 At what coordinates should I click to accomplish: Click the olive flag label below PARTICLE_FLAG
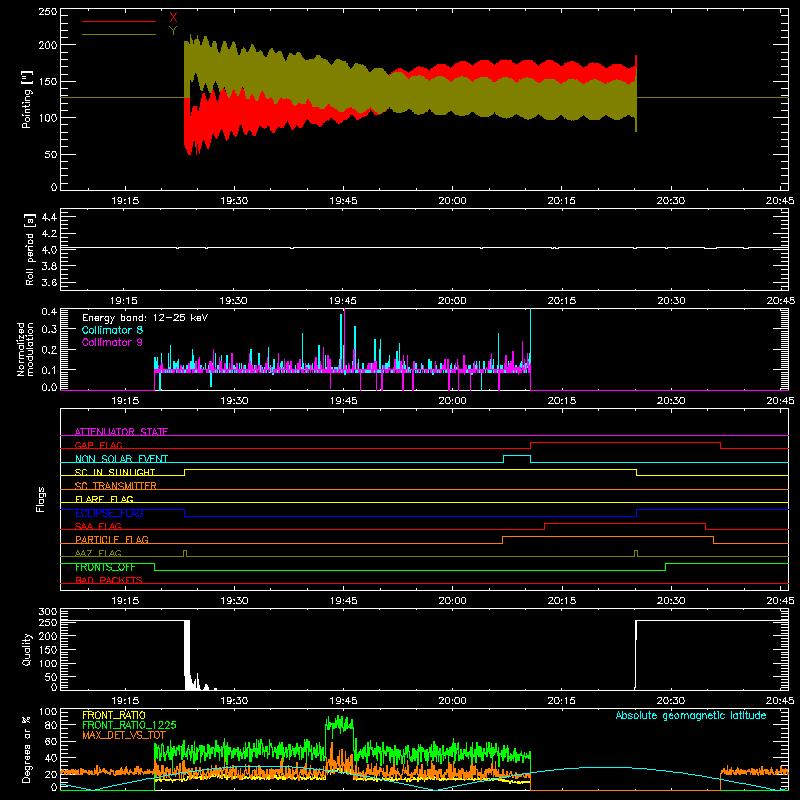[98, 553]
